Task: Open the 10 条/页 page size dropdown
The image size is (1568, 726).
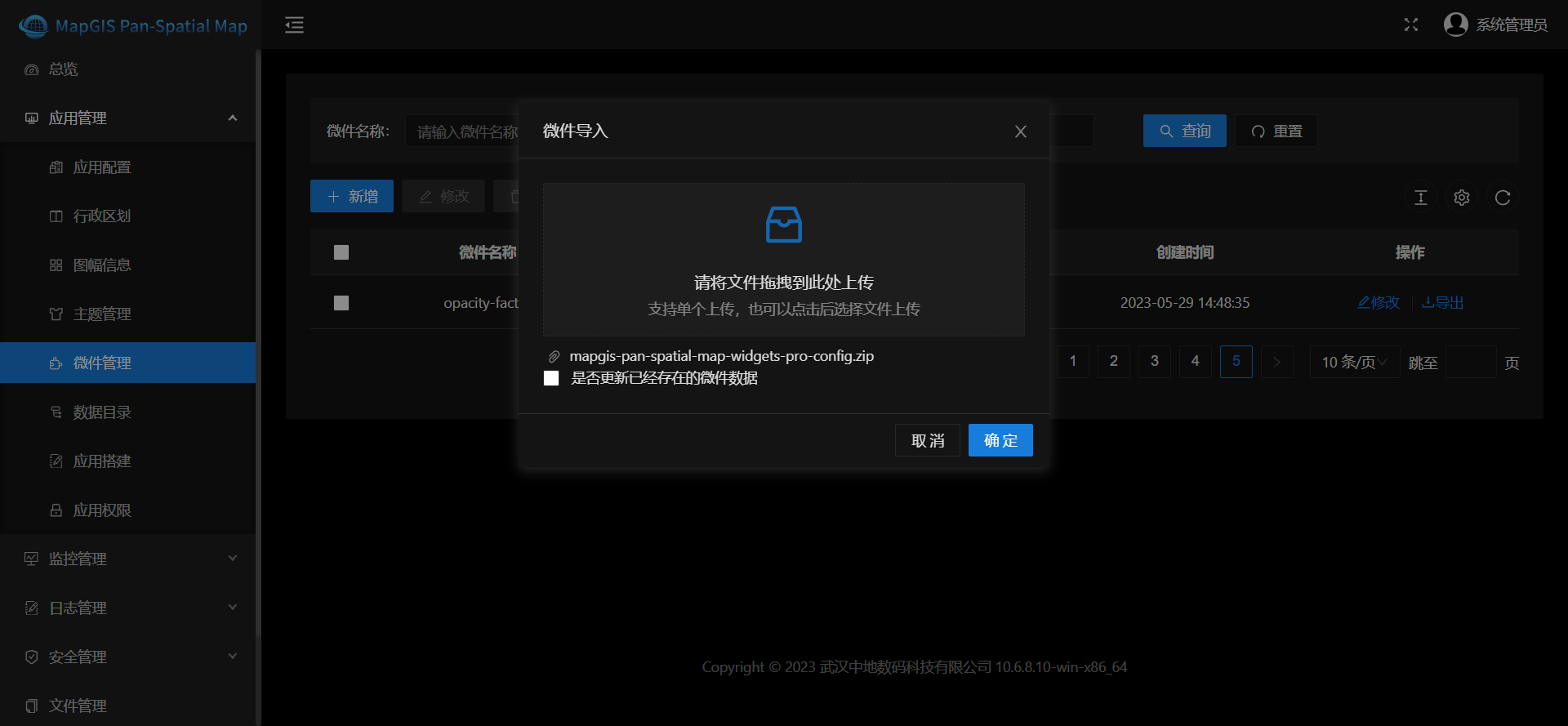Action: [1355, 362]
